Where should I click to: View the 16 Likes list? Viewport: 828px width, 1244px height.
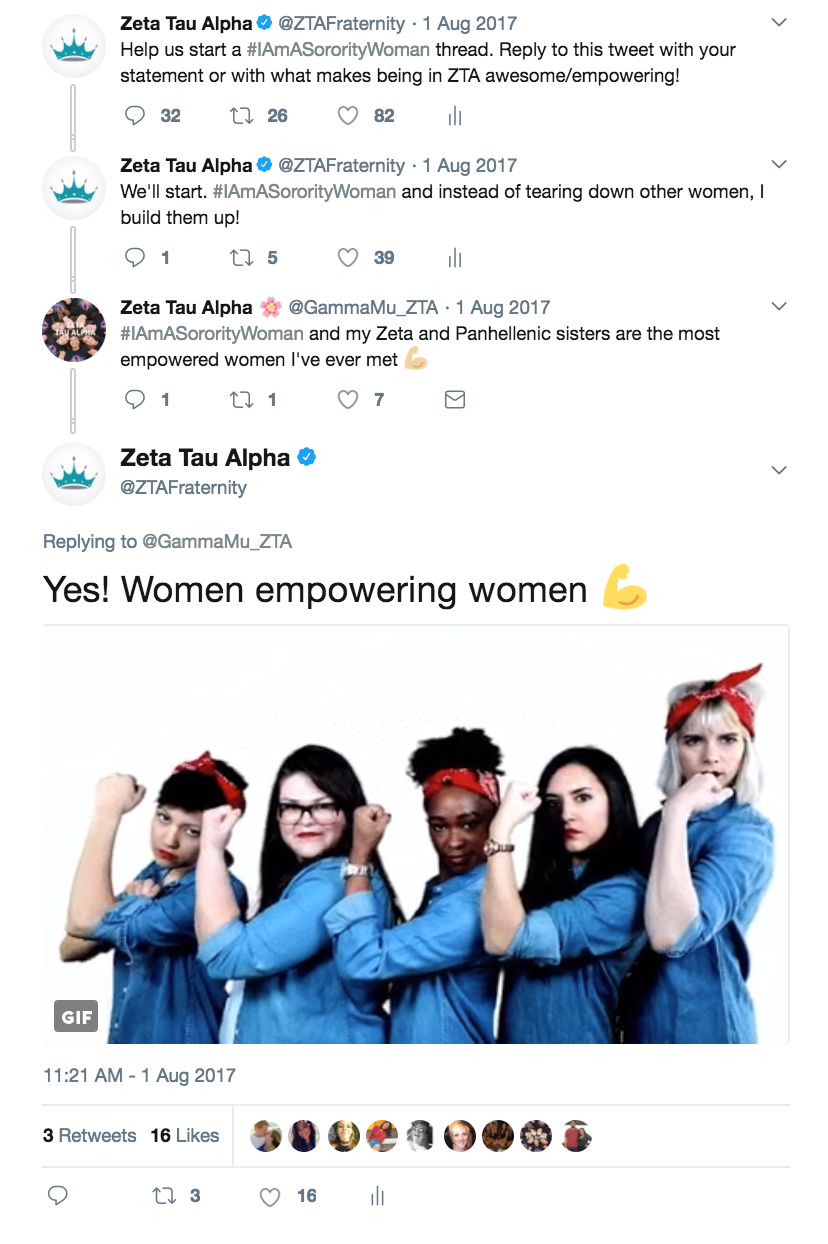click(185, 1135)
